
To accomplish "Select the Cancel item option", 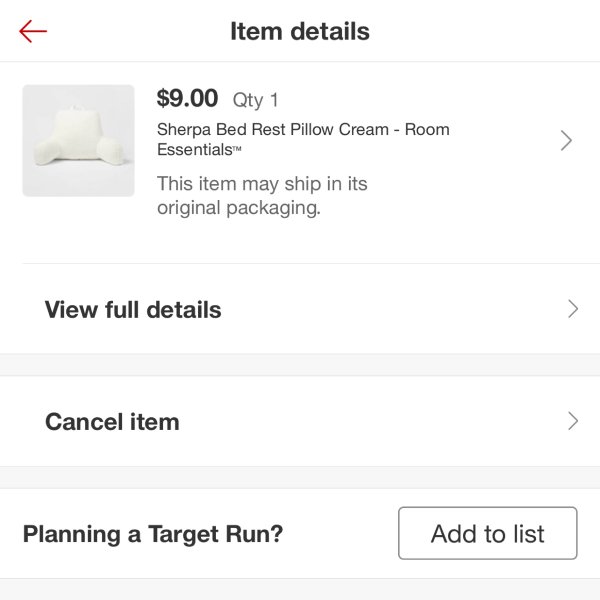I will (x=300, y=421).
